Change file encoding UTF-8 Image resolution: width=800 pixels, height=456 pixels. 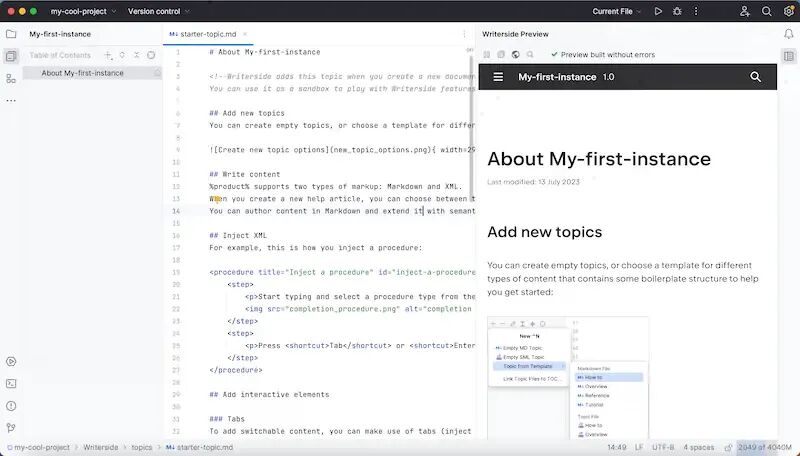tap(663, 447)
